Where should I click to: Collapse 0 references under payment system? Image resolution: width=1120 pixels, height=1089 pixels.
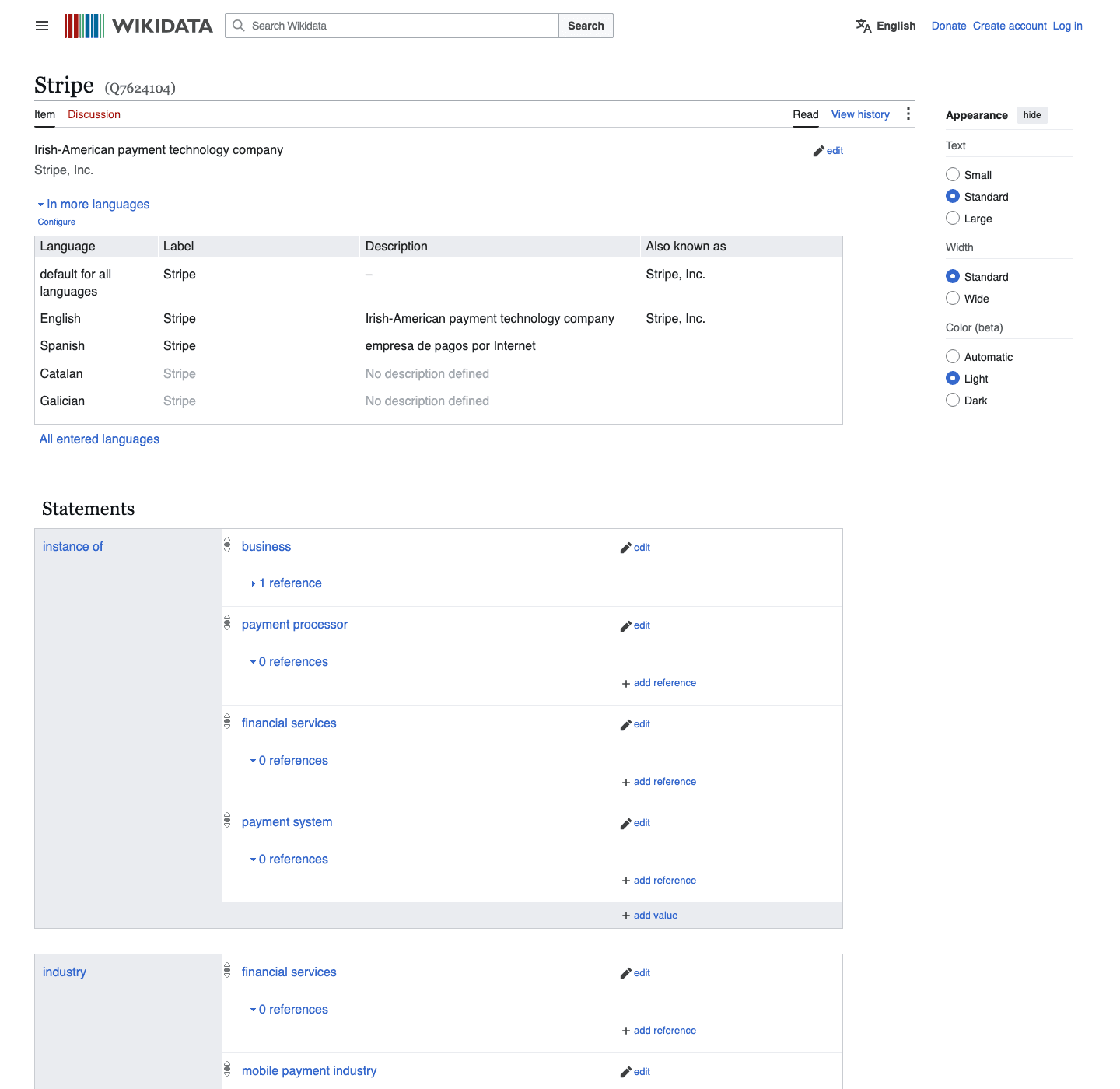[x=289, y=860]
